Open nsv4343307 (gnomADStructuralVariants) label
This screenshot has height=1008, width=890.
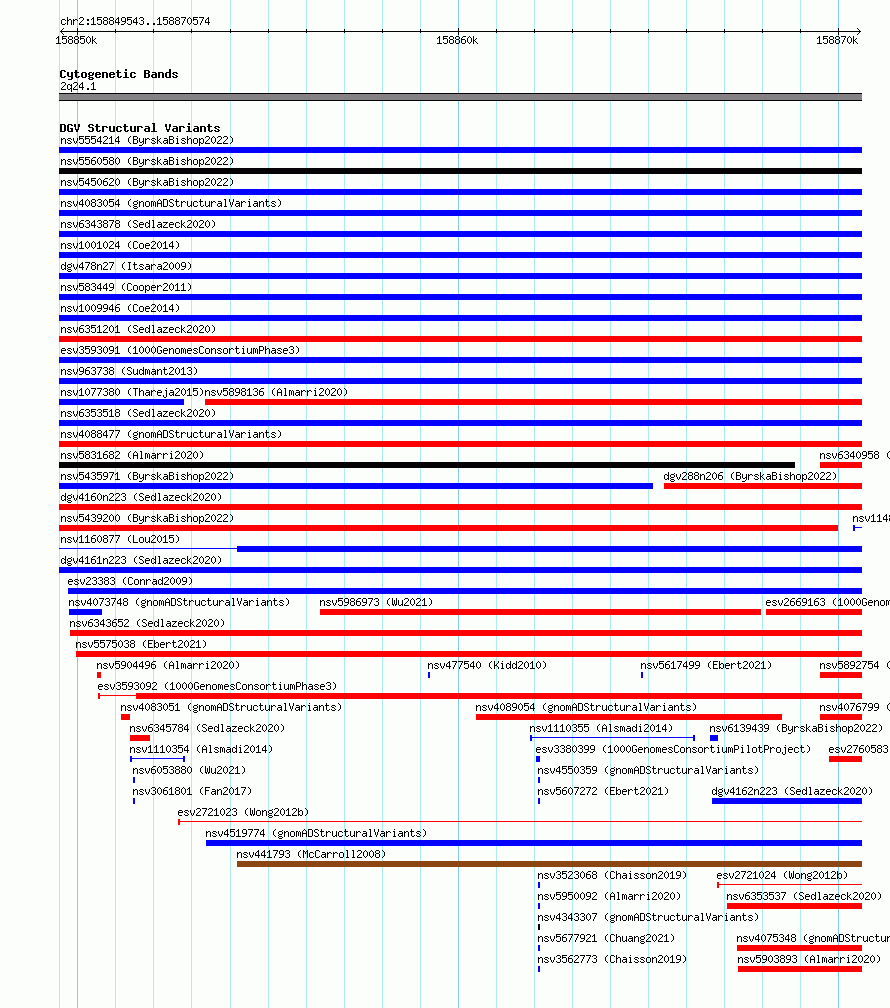[x=648, y=917]
